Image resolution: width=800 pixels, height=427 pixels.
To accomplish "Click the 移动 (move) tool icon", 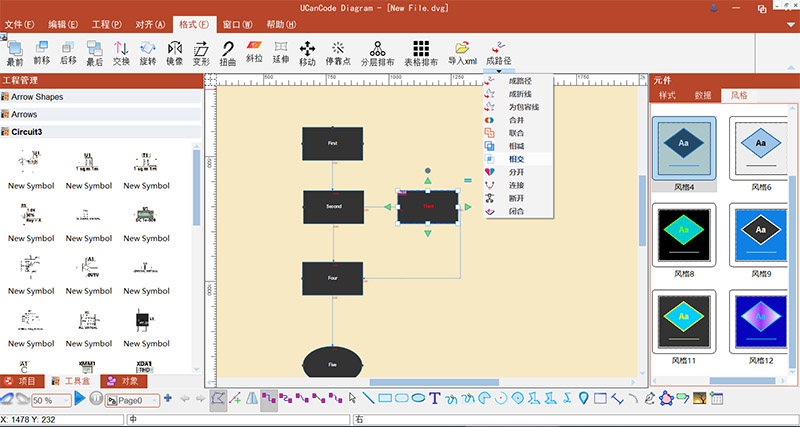I will point(307,48).
